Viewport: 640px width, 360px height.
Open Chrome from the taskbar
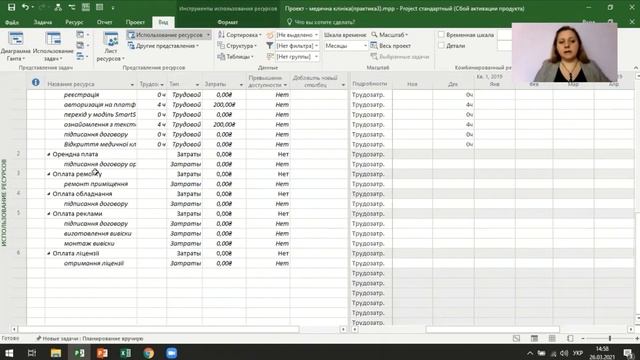tap(149, 353)
